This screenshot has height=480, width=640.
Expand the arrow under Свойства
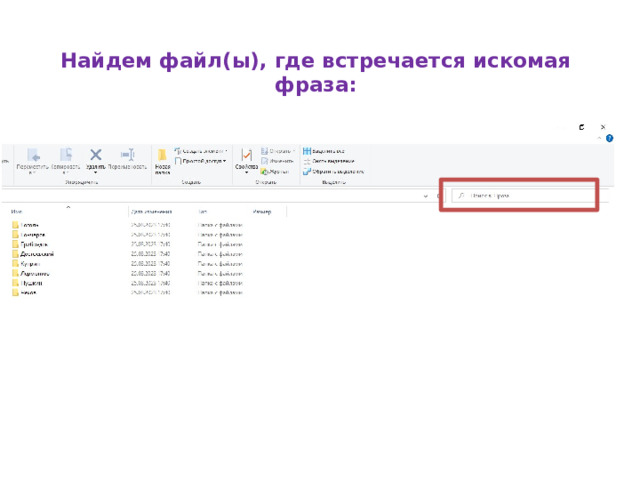[x=246, y=173]
